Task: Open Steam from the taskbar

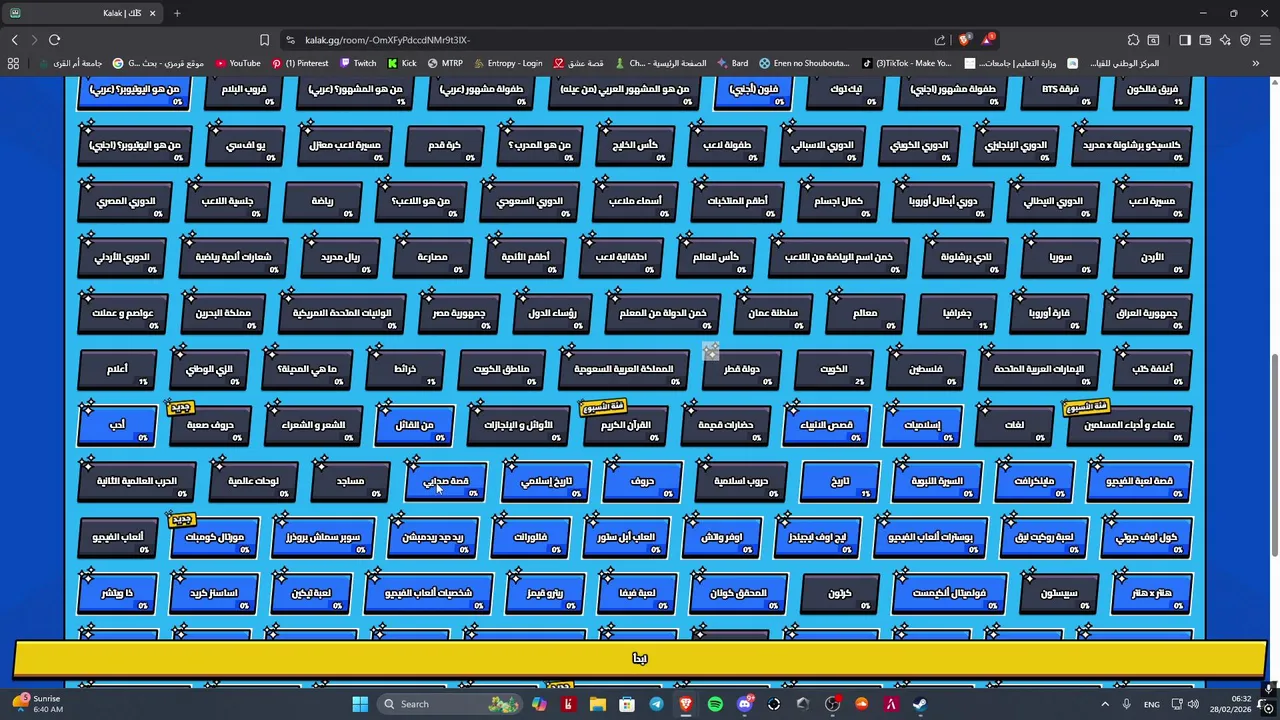Action: tap(920, 704)
